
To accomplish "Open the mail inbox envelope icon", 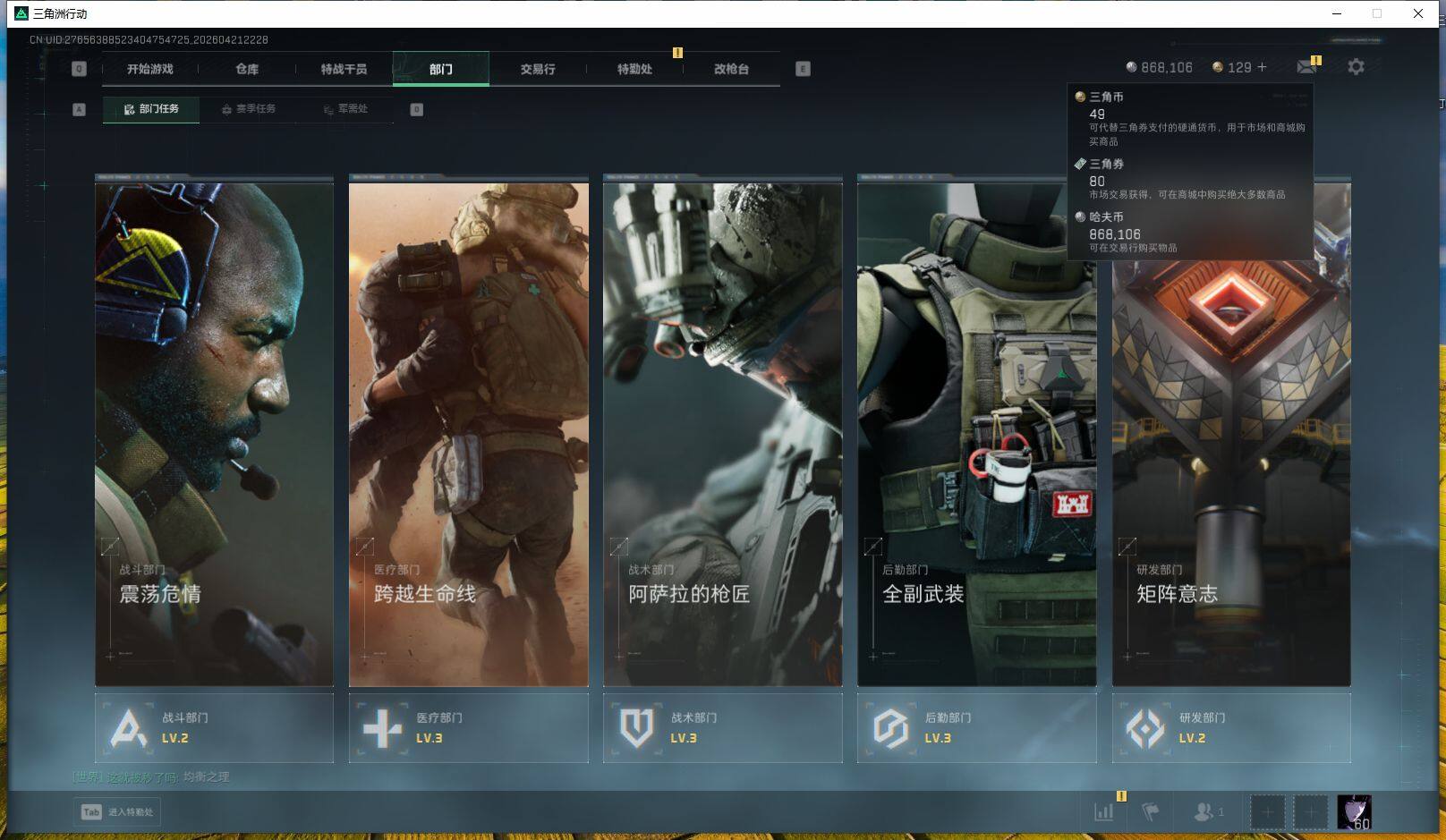I will pyautogui.click(x=1306, y=67).
